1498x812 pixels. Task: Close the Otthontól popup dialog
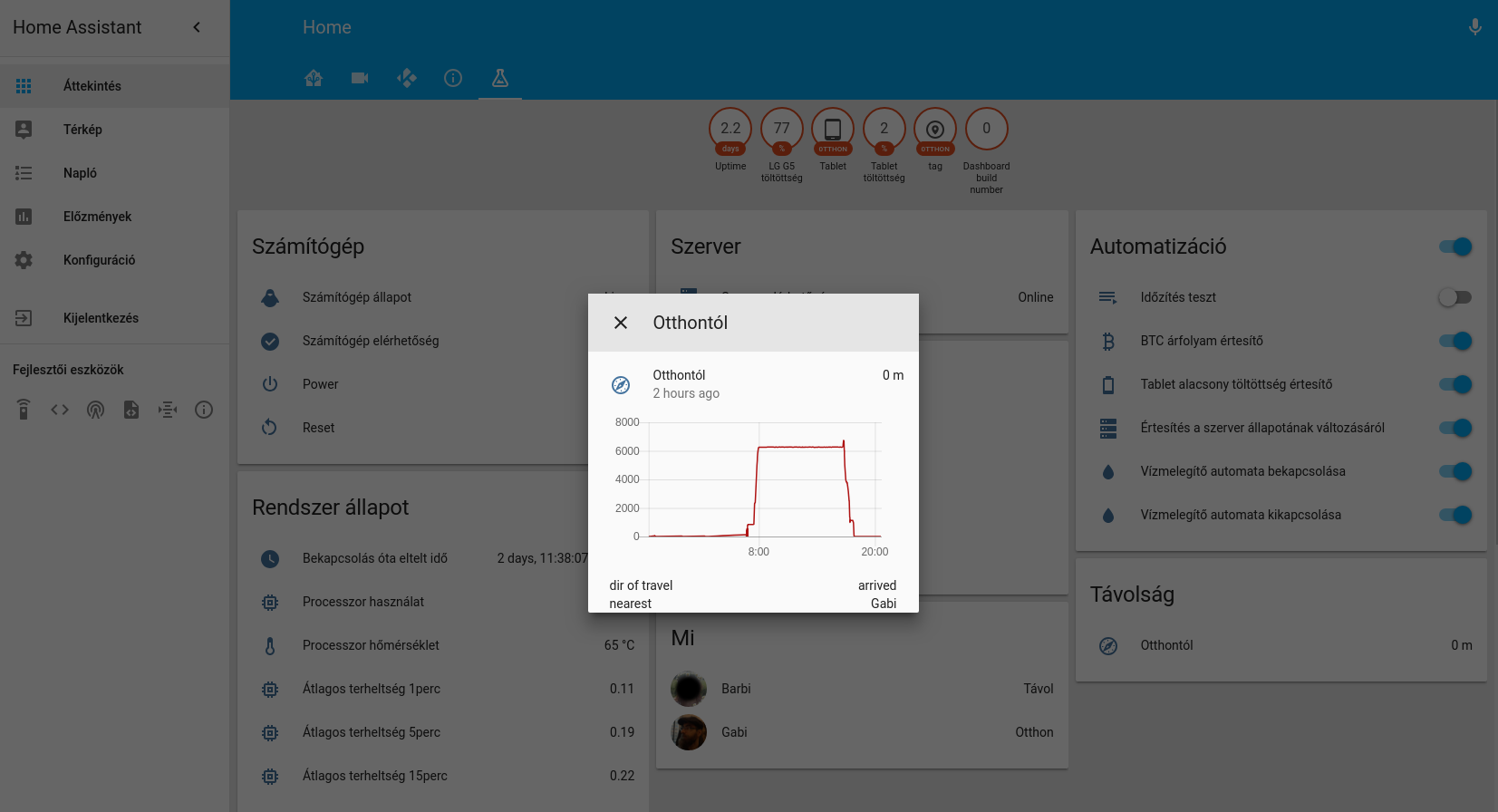(621, 323)
